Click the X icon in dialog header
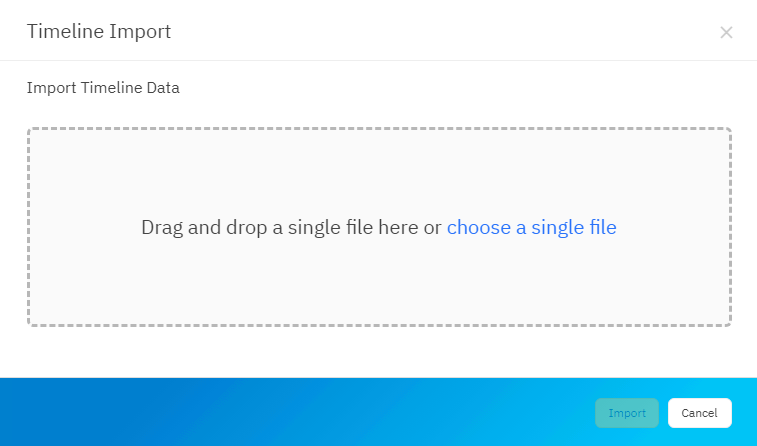757x446 pixels. point(726,32)
